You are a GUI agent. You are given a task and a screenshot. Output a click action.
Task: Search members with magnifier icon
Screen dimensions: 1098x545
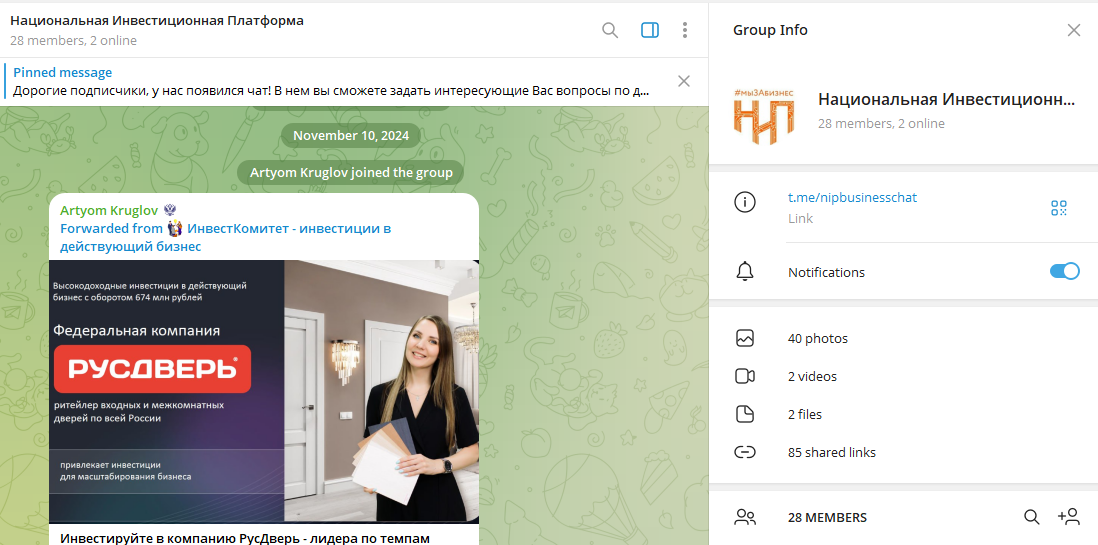point(1031,517)
